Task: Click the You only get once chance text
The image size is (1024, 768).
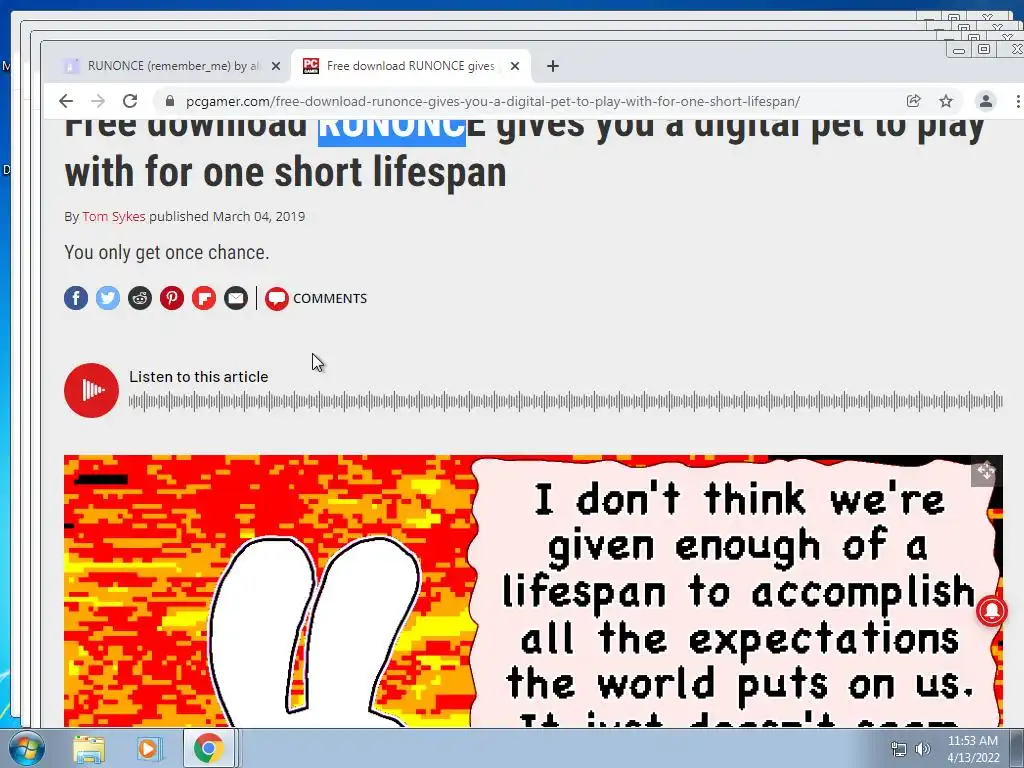Action: pos(167,252)
